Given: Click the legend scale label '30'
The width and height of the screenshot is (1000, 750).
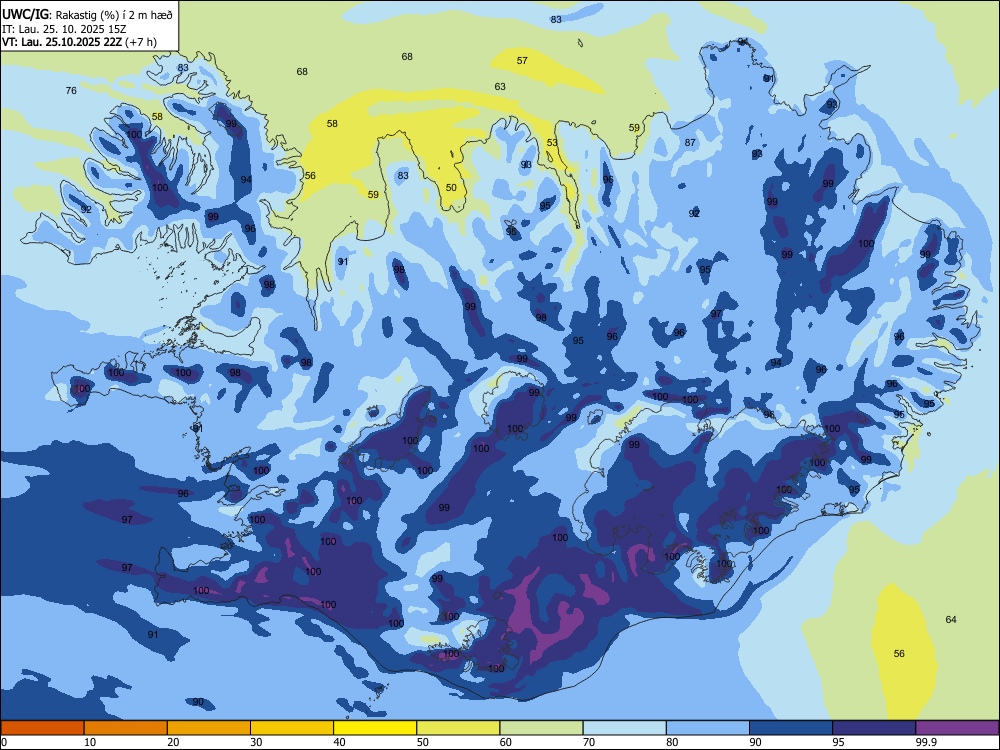Looking at the screenshot, I should (256, 742).
